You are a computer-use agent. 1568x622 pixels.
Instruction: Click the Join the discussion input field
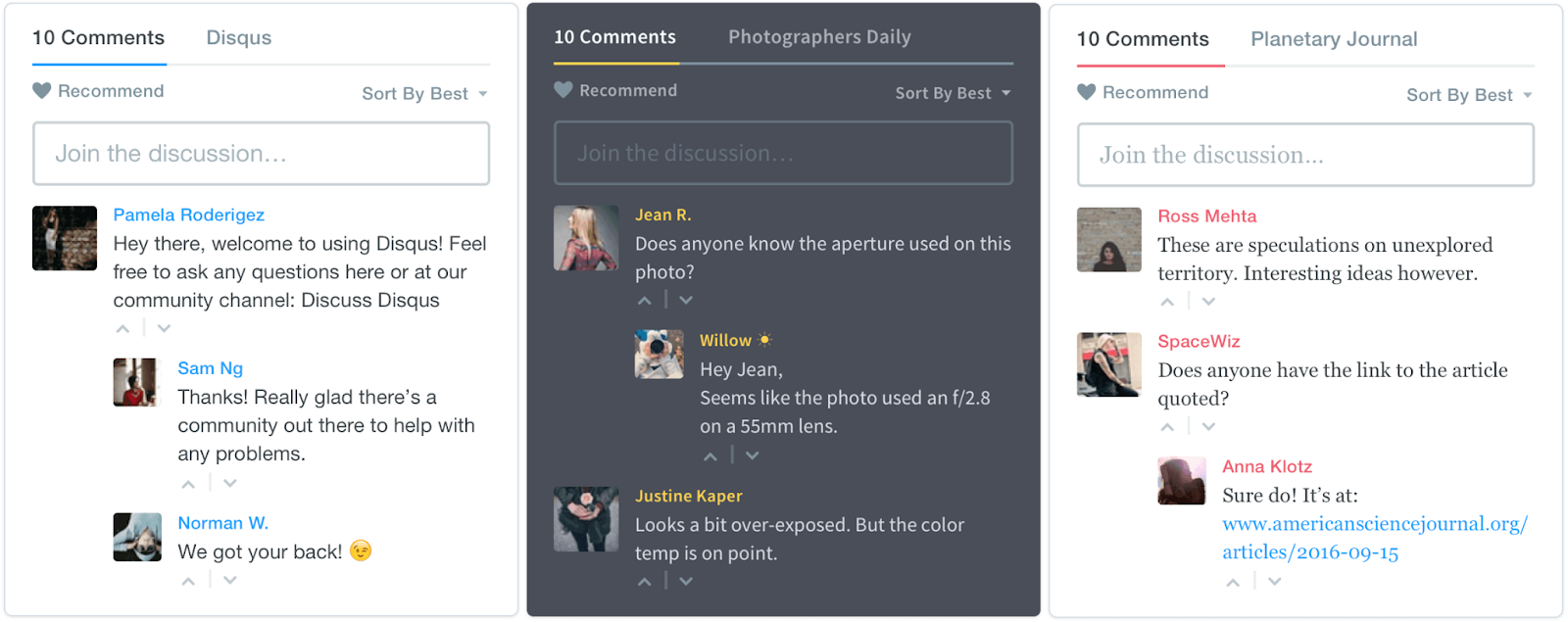click(x=261, y=153)
